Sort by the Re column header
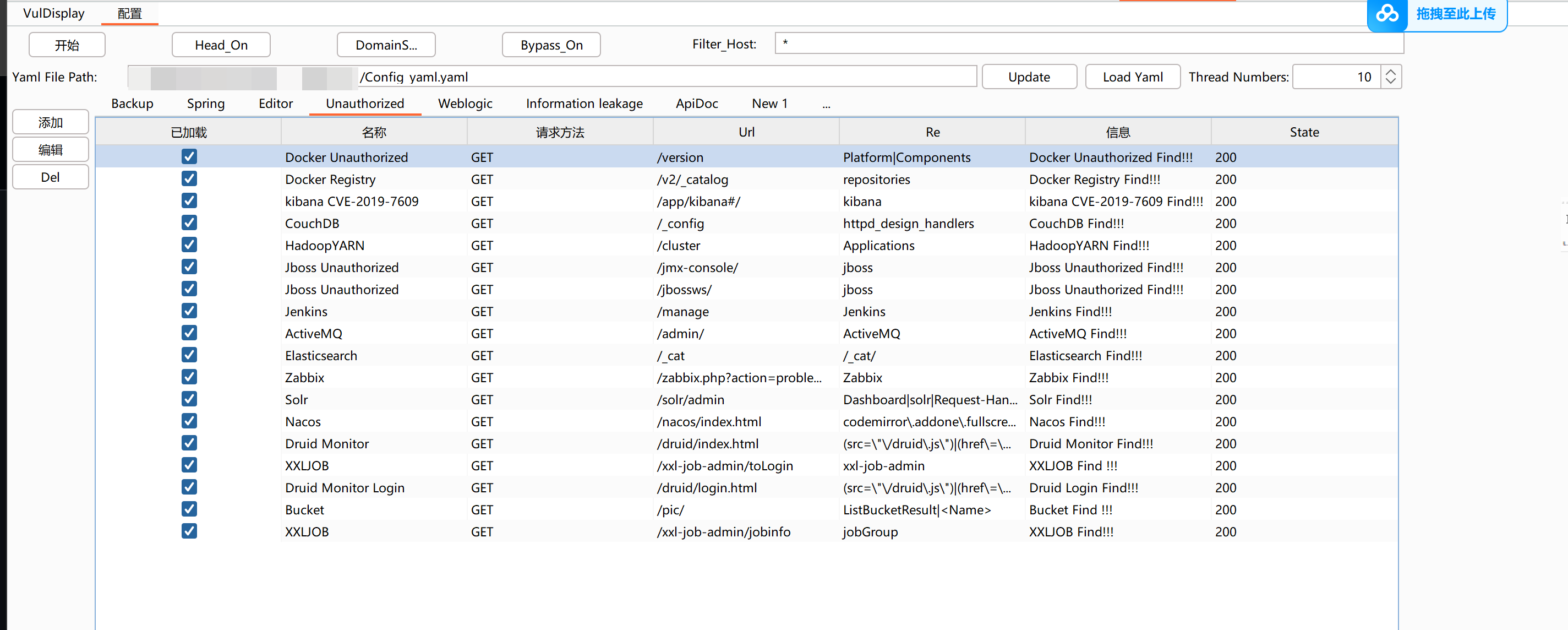The image size is (1568, 630). click(x=932, y=132)
